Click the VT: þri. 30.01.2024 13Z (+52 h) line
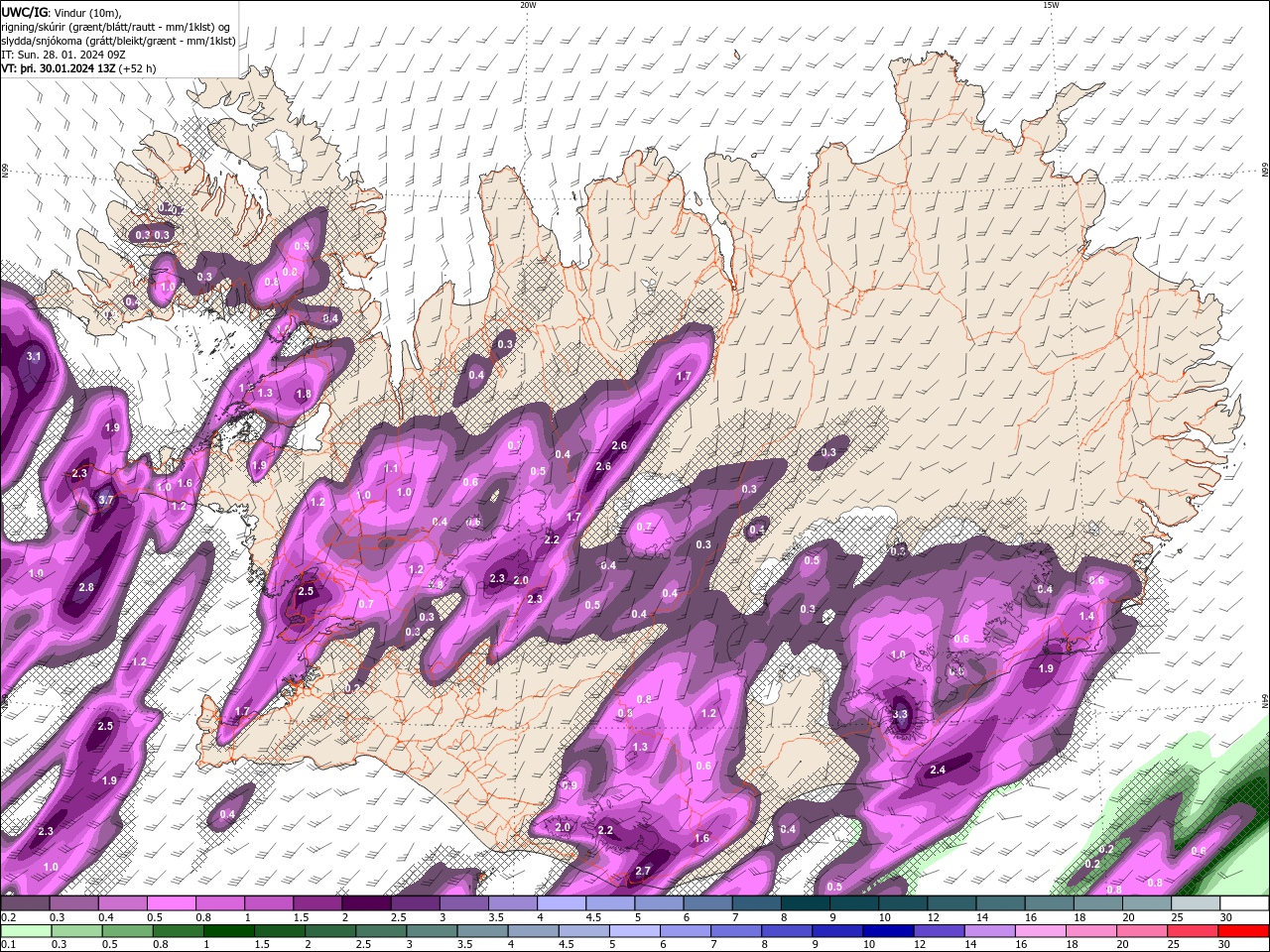1270x952 pixels. (x=78, y=68)
